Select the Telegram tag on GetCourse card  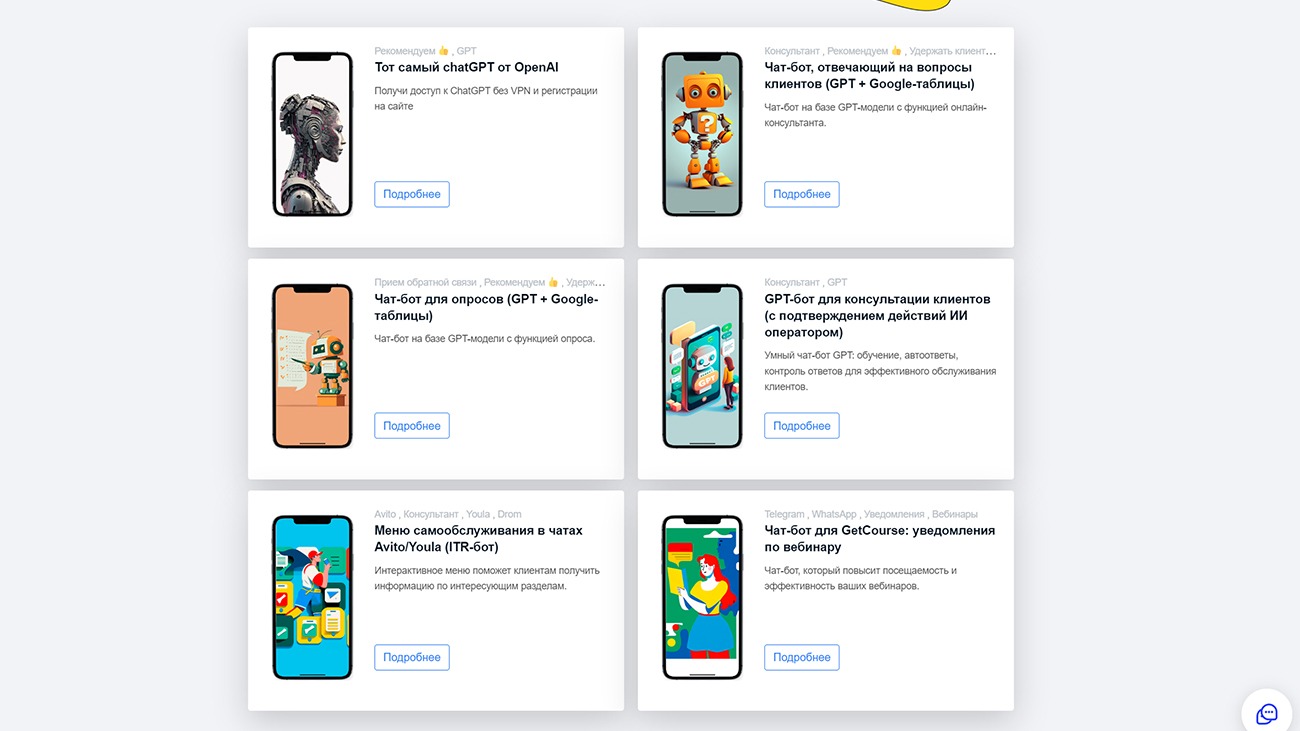click(784, 514)
